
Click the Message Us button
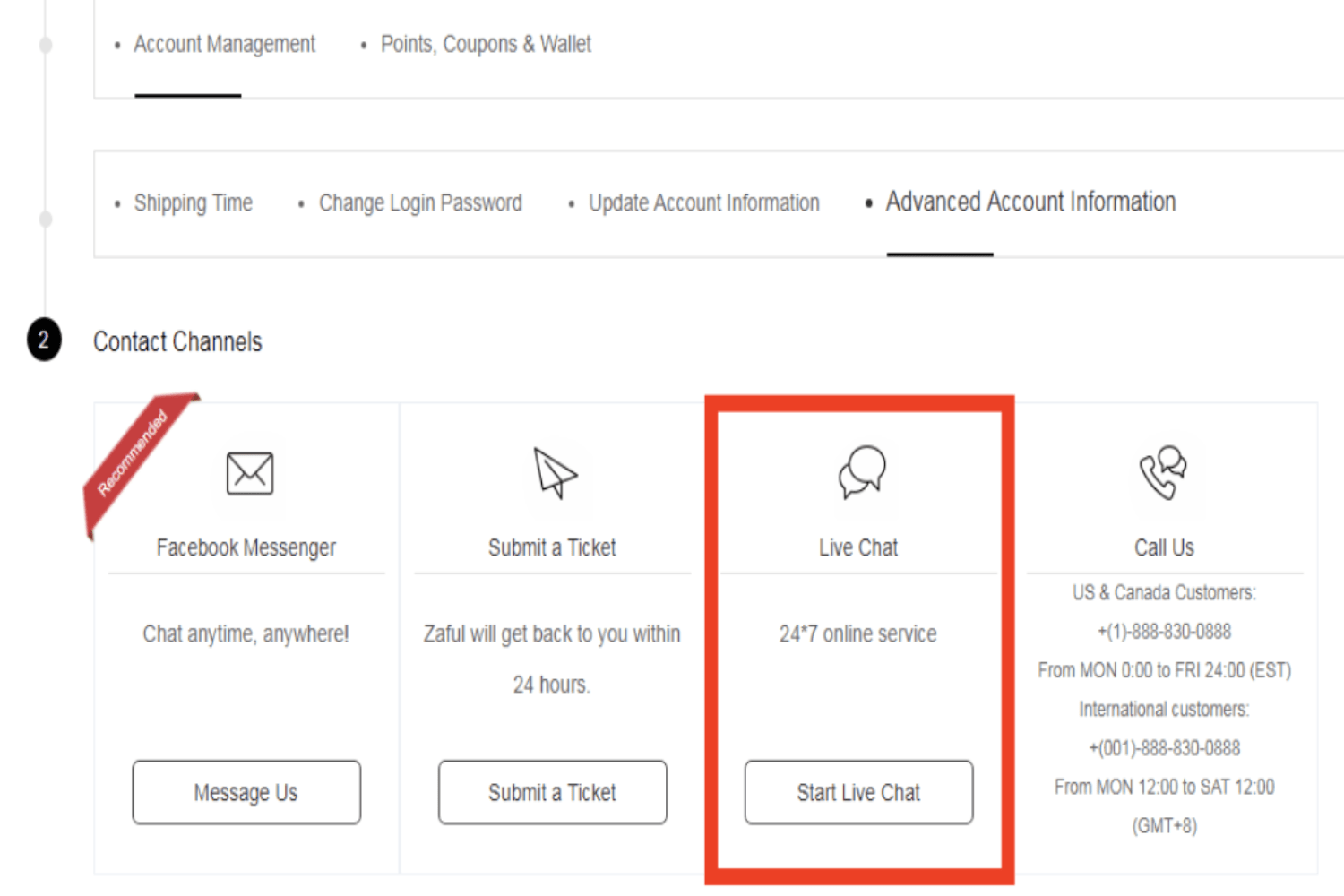pos(246,792)
